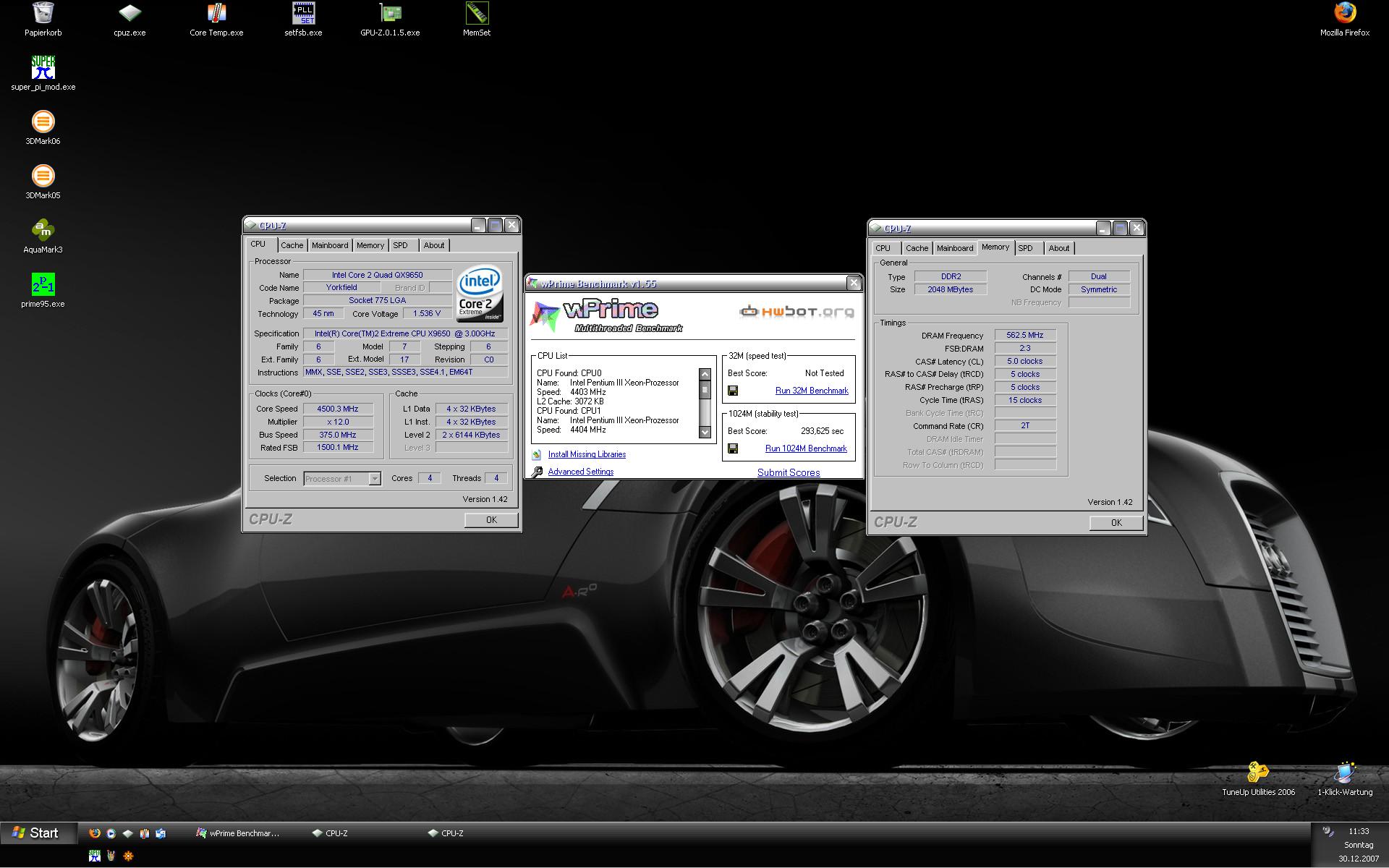1389x868 pixels.
Task: Switch to CPU tab in right CPU-Z
Action: (883, 248)
